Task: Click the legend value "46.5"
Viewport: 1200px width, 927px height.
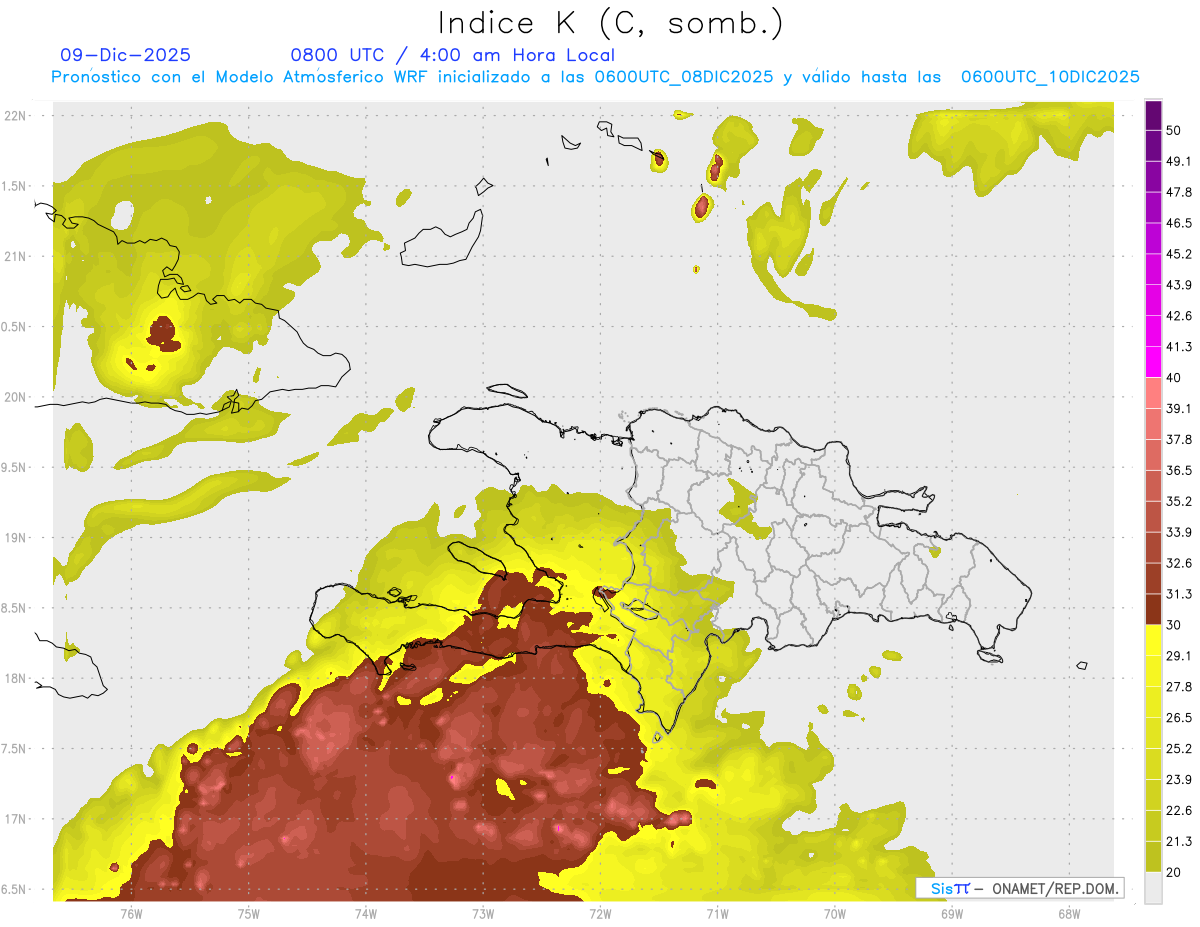Action: click(1179, 223)
